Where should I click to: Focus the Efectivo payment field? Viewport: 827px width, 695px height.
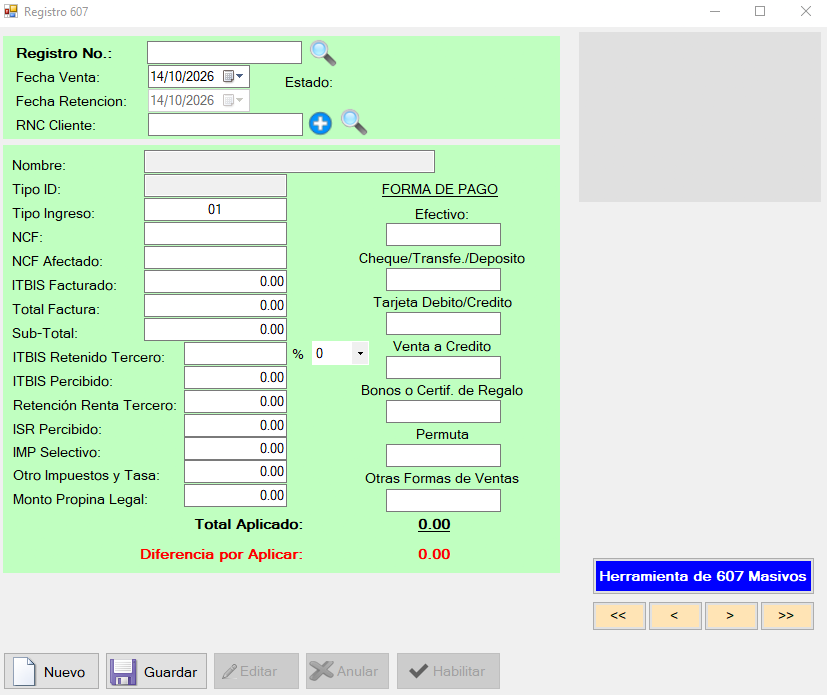(443, 235)
